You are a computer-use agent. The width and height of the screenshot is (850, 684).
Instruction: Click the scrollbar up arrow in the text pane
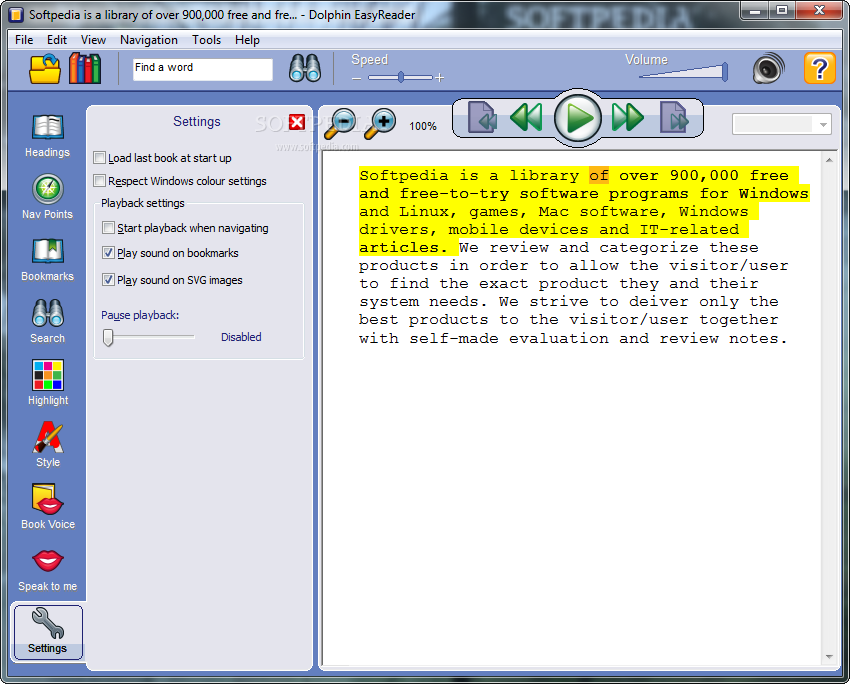[x=829, y=160]
